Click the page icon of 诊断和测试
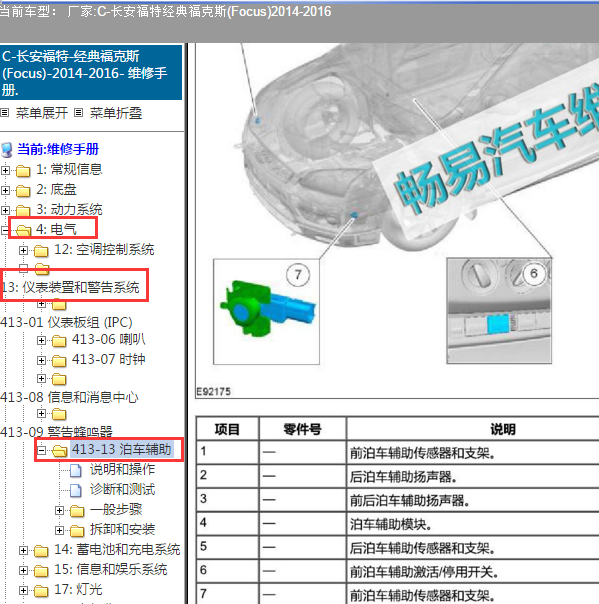Image resolution: width=599 pixels, height=604 pixels. pos(76,490)
